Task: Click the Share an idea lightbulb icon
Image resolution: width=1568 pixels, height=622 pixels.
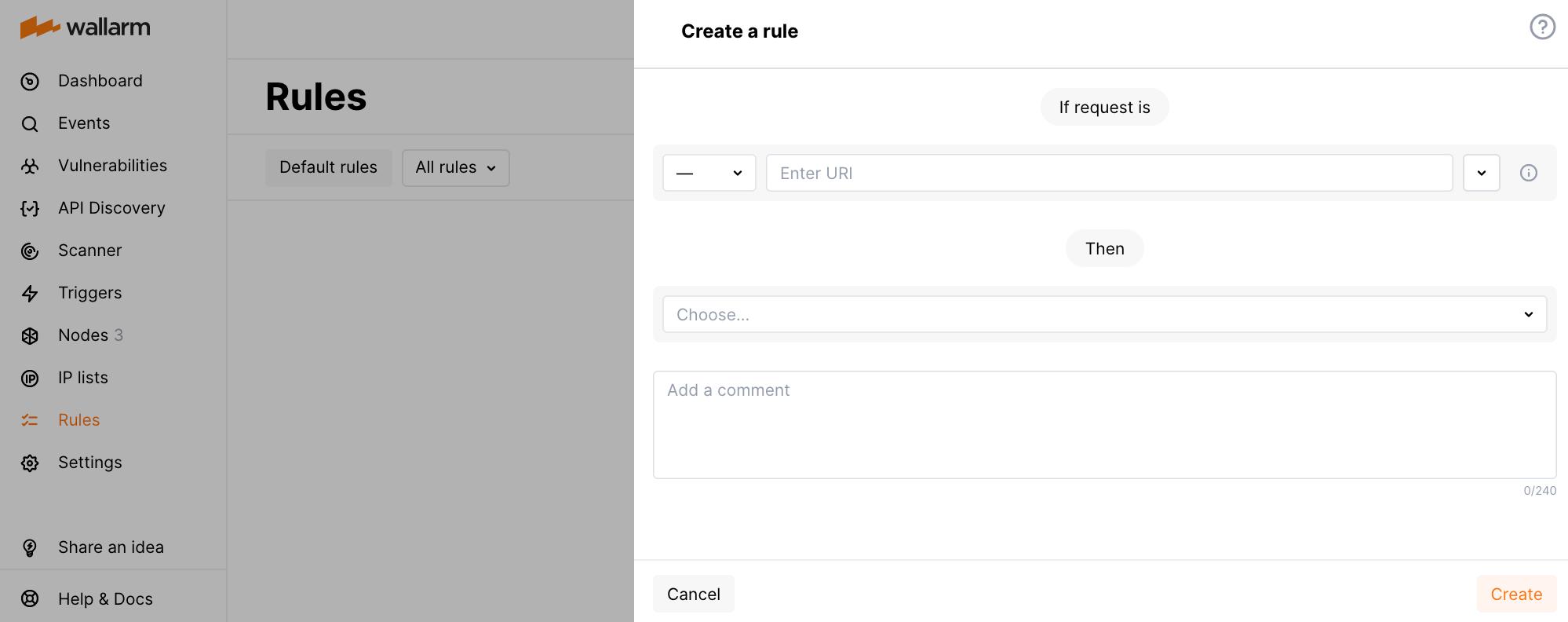Action: point(30,548)
